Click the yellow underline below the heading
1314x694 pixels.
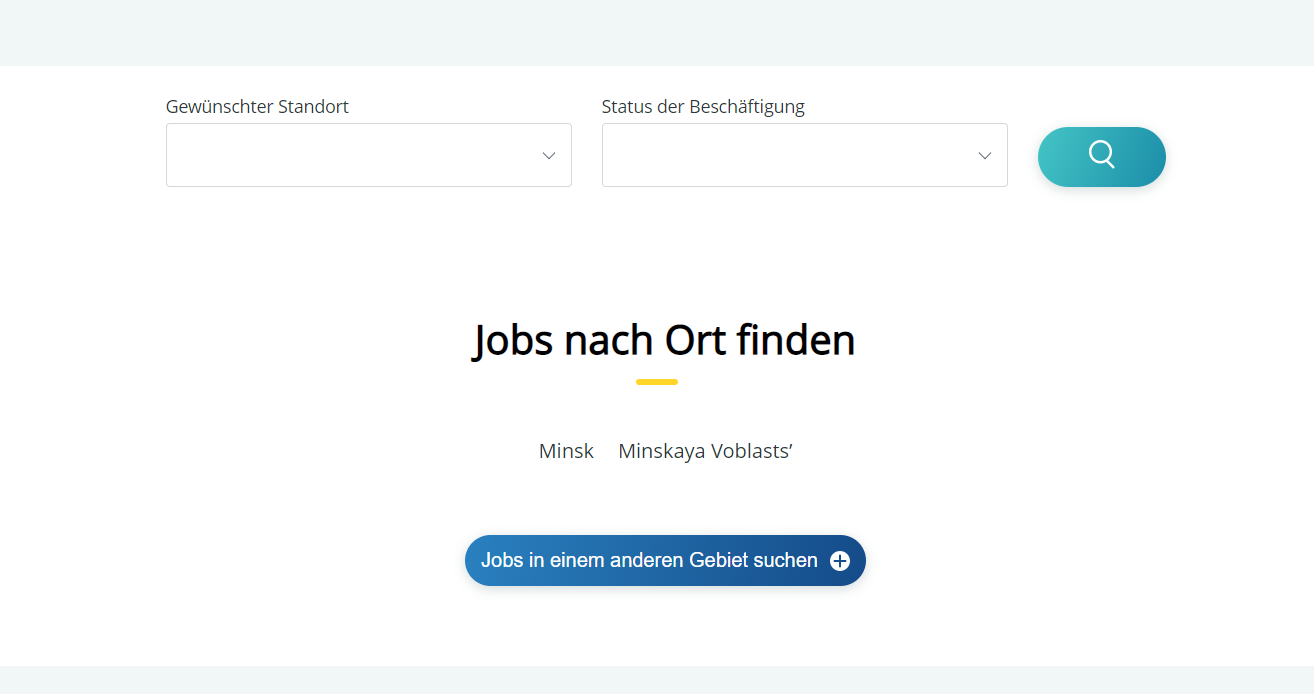pyautogui.click(x=657, y=382)
